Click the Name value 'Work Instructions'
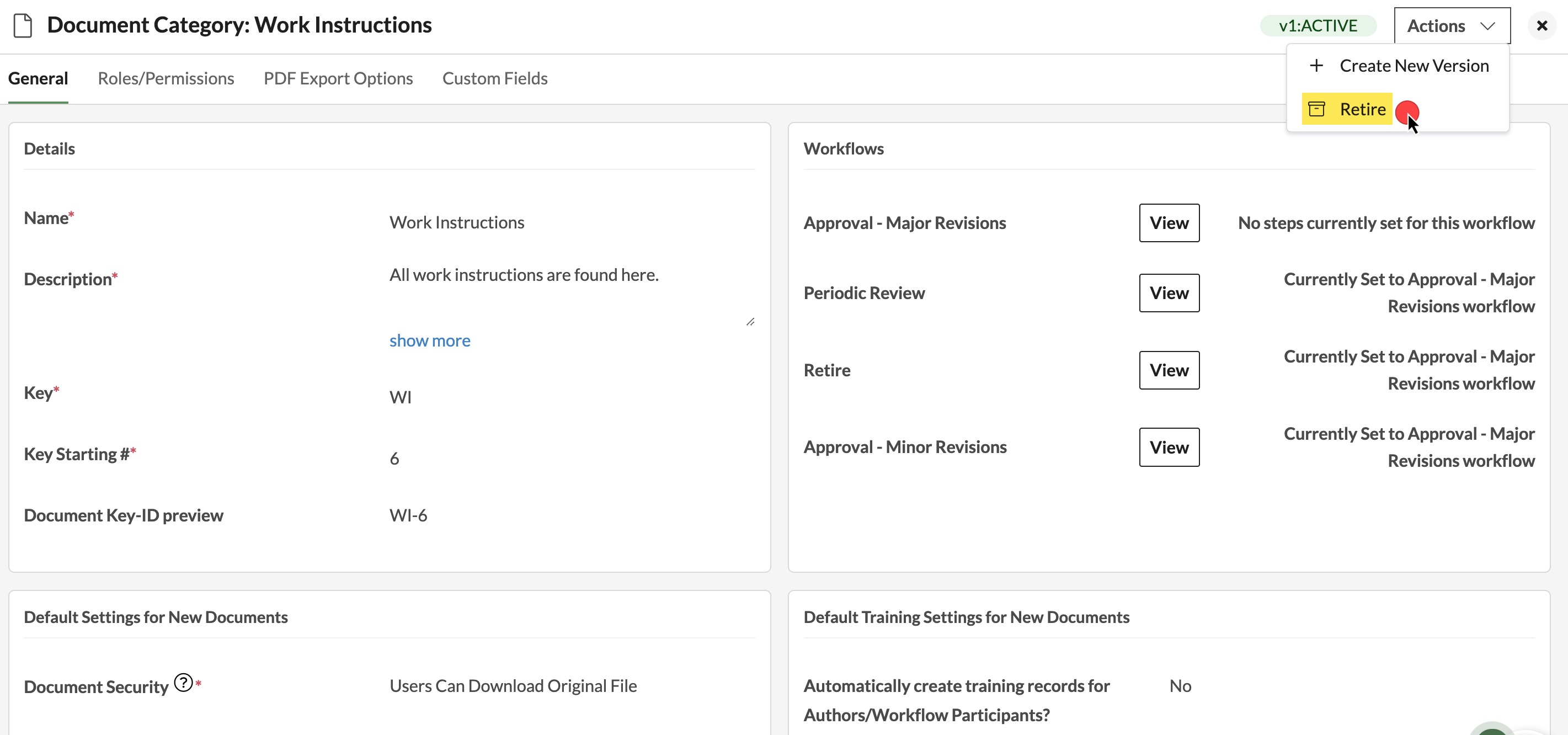 [456, 222]
